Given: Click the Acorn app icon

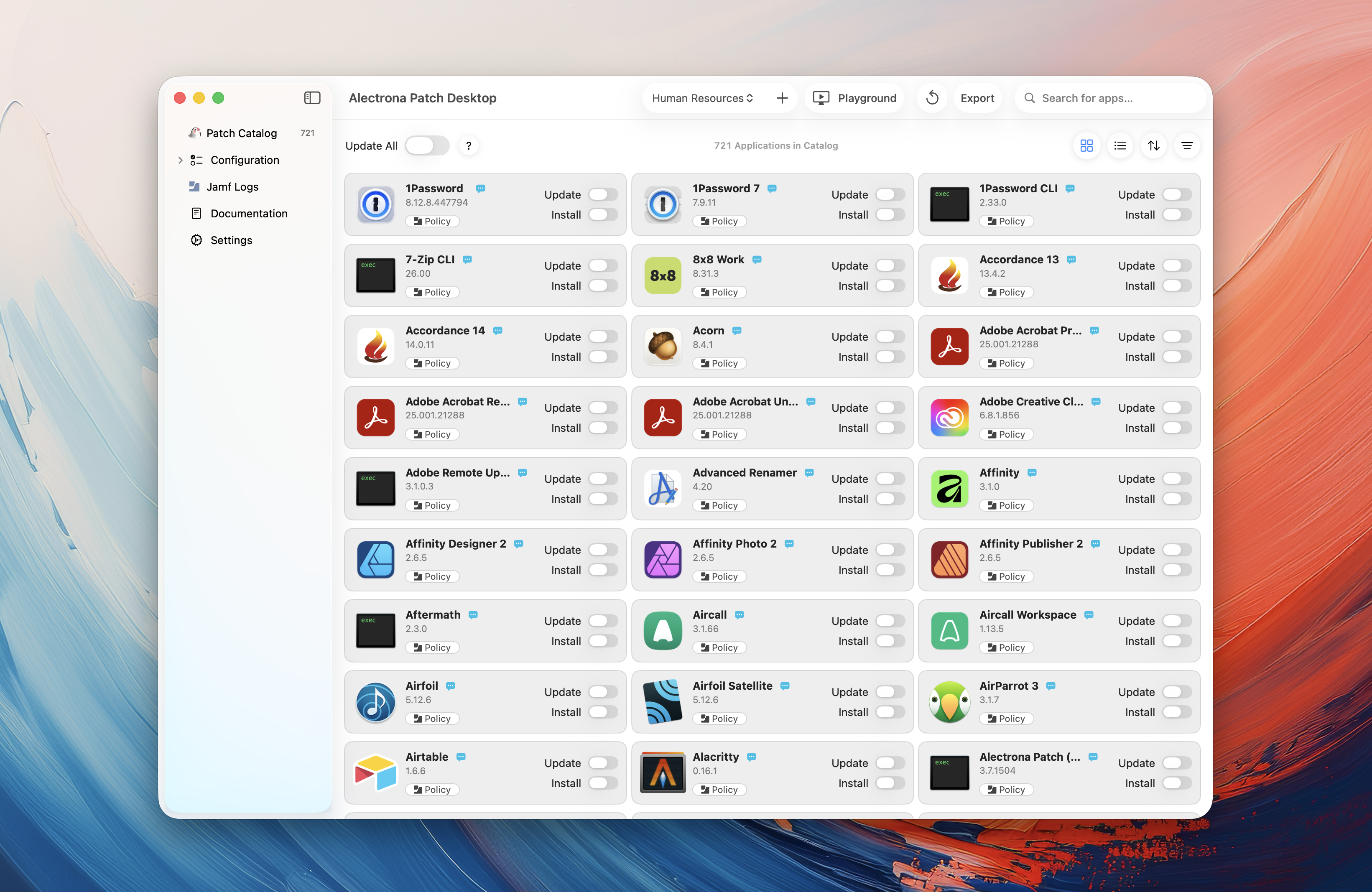Looking at the screenshot, I should pos(662,347).
